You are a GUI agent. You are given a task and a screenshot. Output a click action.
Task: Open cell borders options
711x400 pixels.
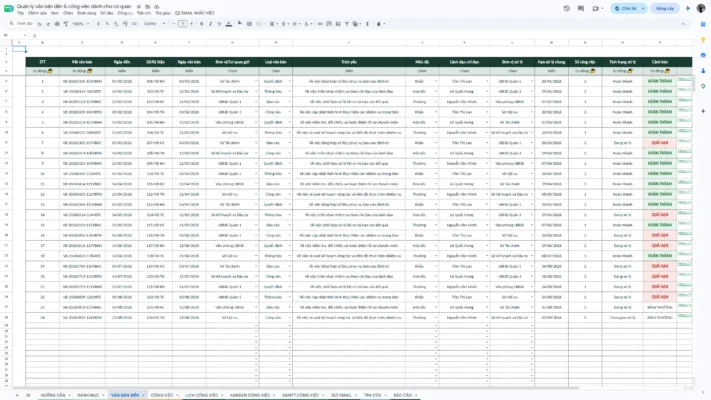point(249,24)
